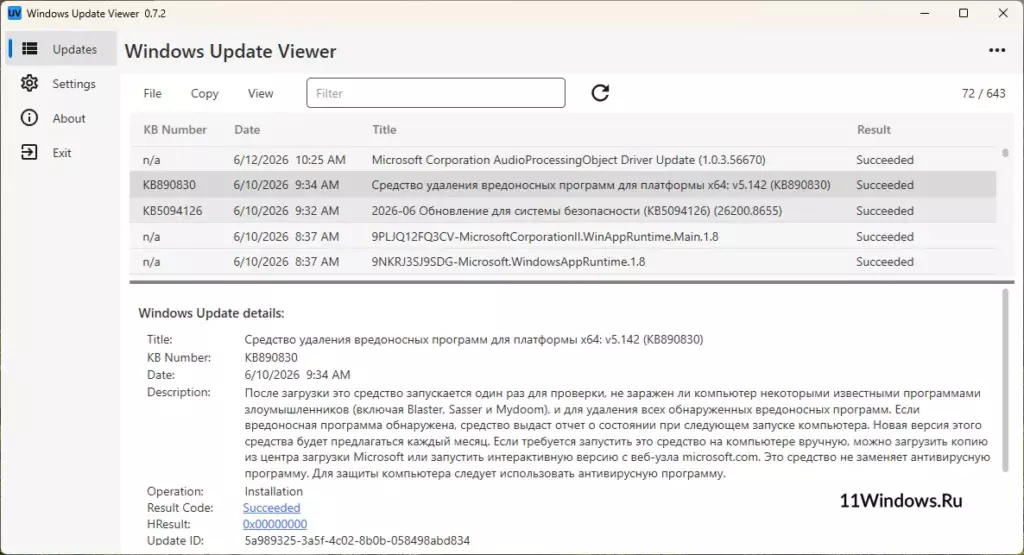The height and width of the screenshot is (555, 1024).
Task: Open the 0x00000000 HResult link
Action: [275, 524]
